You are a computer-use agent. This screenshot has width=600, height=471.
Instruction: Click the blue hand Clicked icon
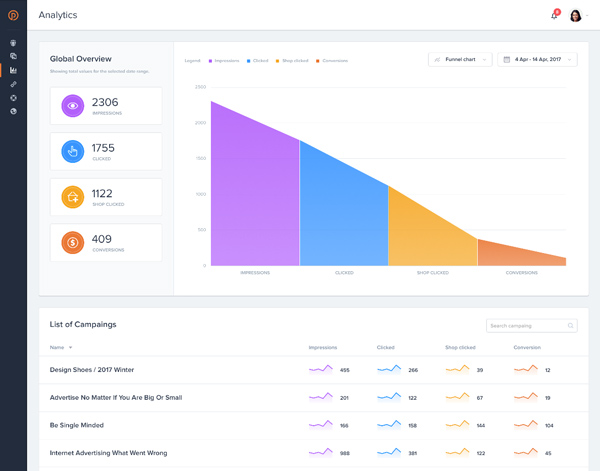[71, 151]
